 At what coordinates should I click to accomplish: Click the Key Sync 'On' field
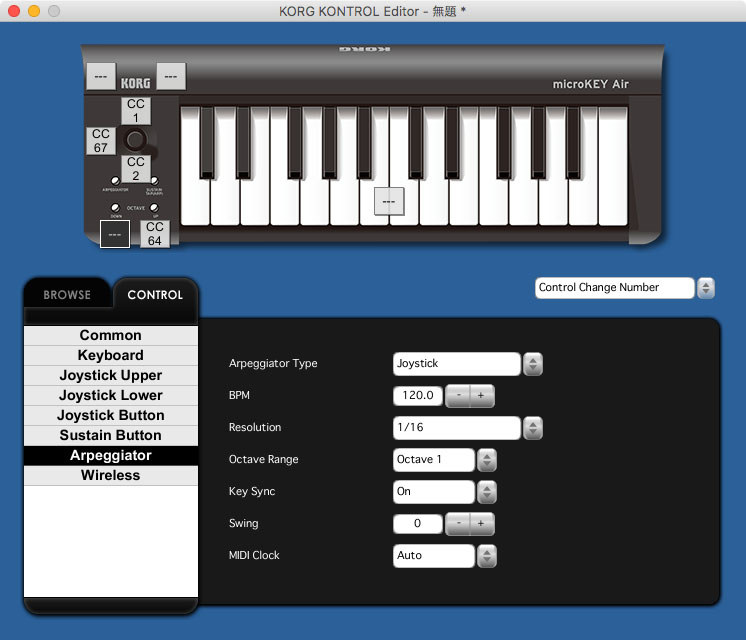pos(433,492)
